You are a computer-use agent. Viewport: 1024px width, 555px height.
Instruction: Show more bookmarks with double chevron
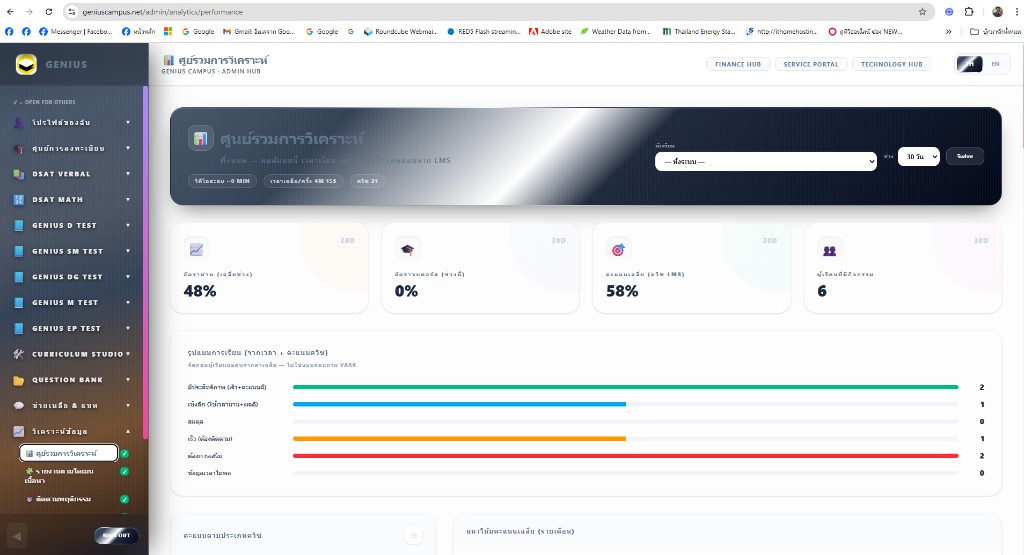pyautogui.click(x=948, y=31)
